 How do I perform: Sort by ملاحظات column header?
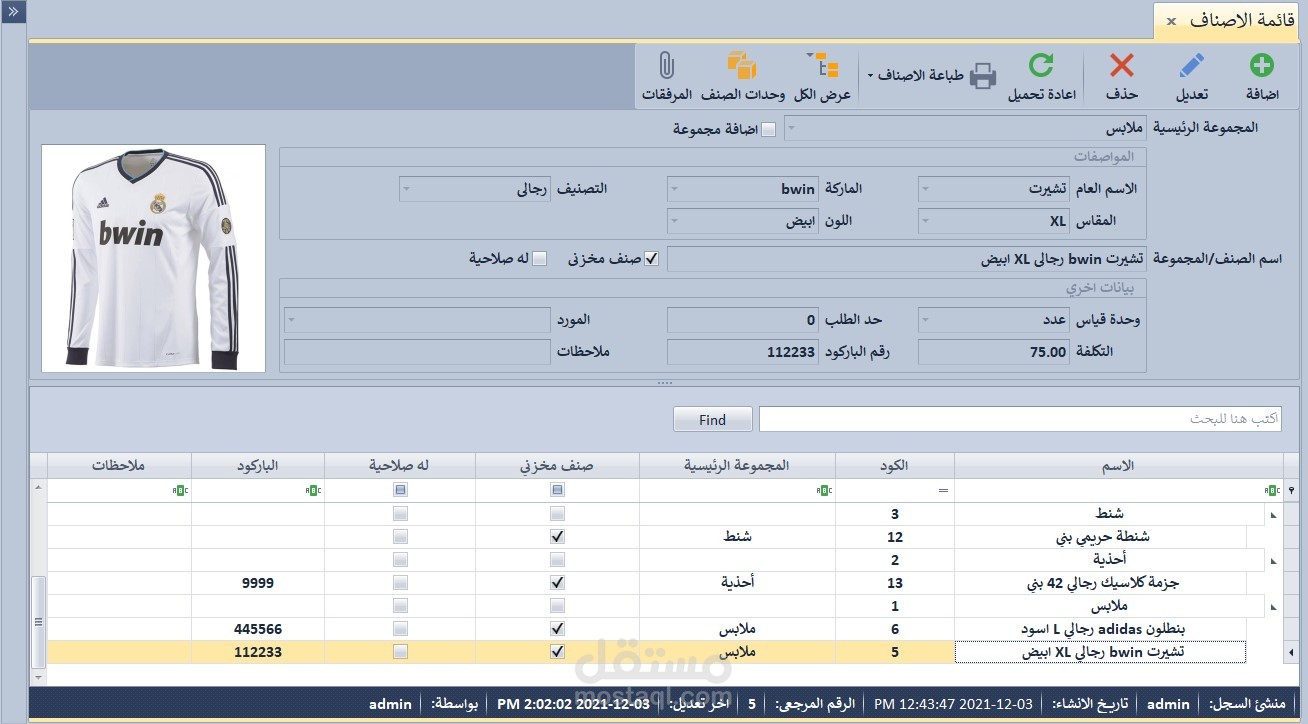pyautogui.click(x=119, y=466)
